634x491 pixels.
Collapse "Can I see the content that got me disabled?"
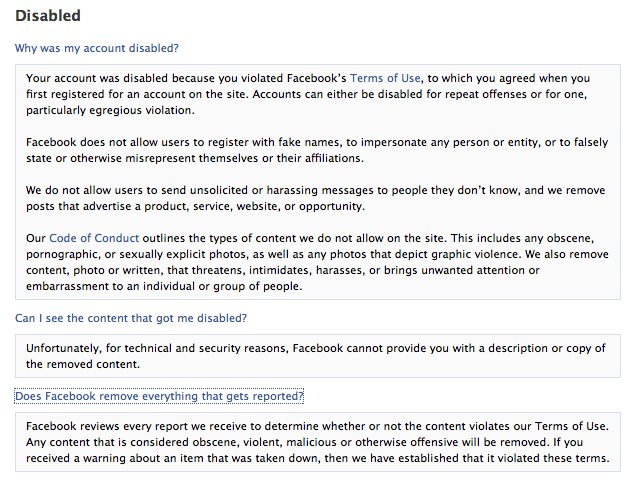tap(131, 318)
